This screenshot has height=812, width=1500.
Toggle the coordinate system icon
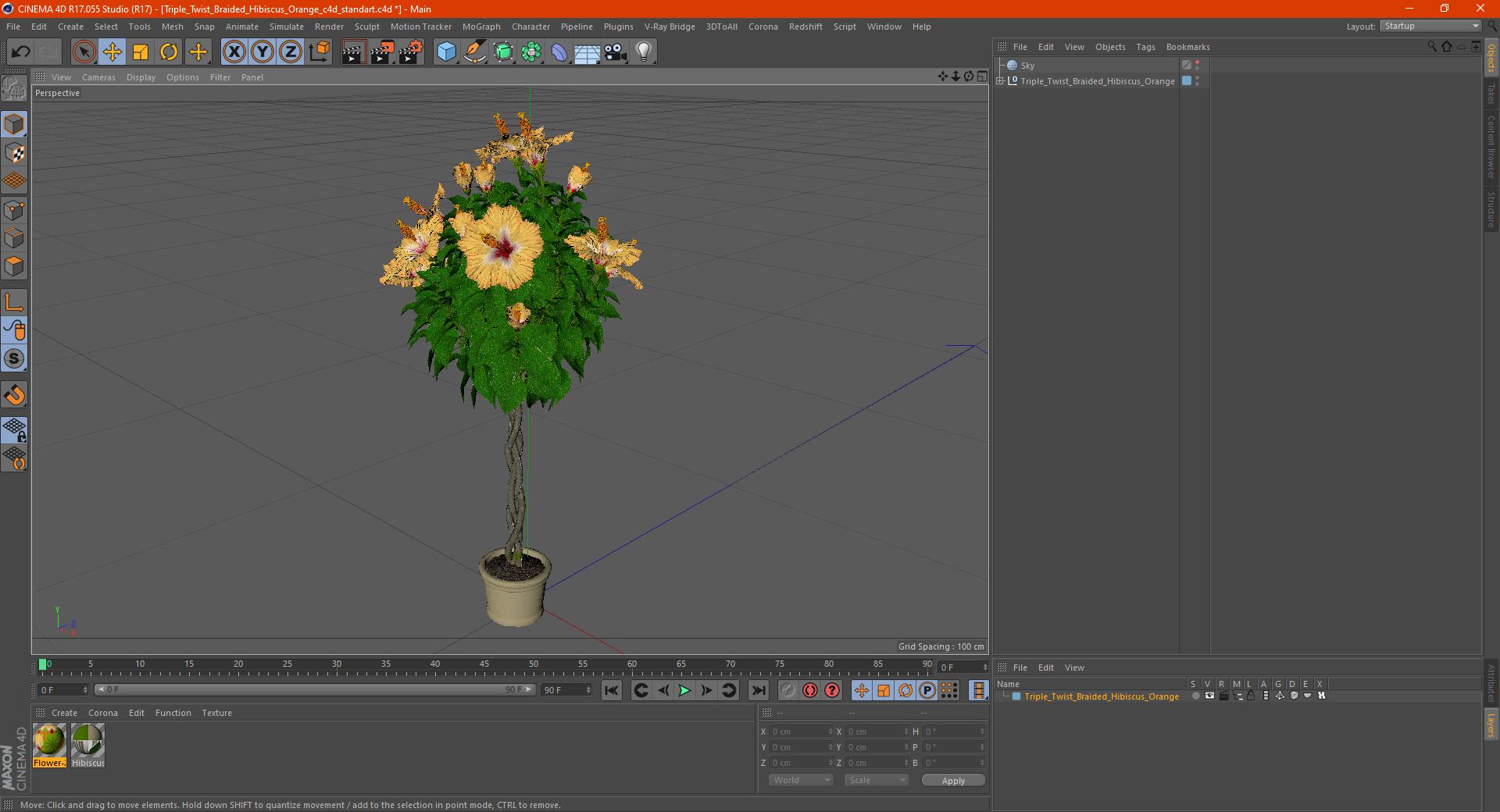pos(320,52)
